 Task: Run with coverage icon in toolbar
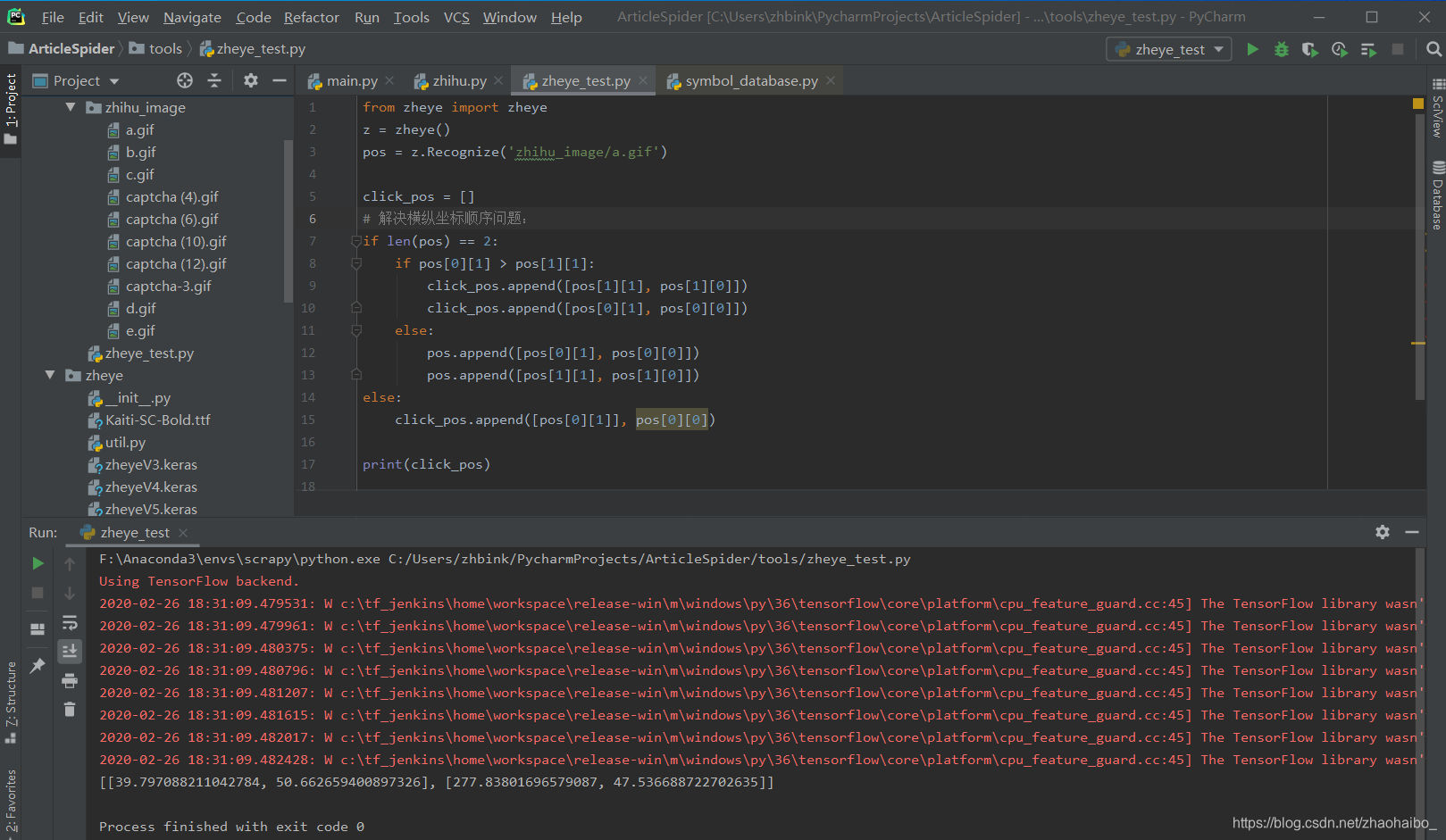tap(1309, 49)
